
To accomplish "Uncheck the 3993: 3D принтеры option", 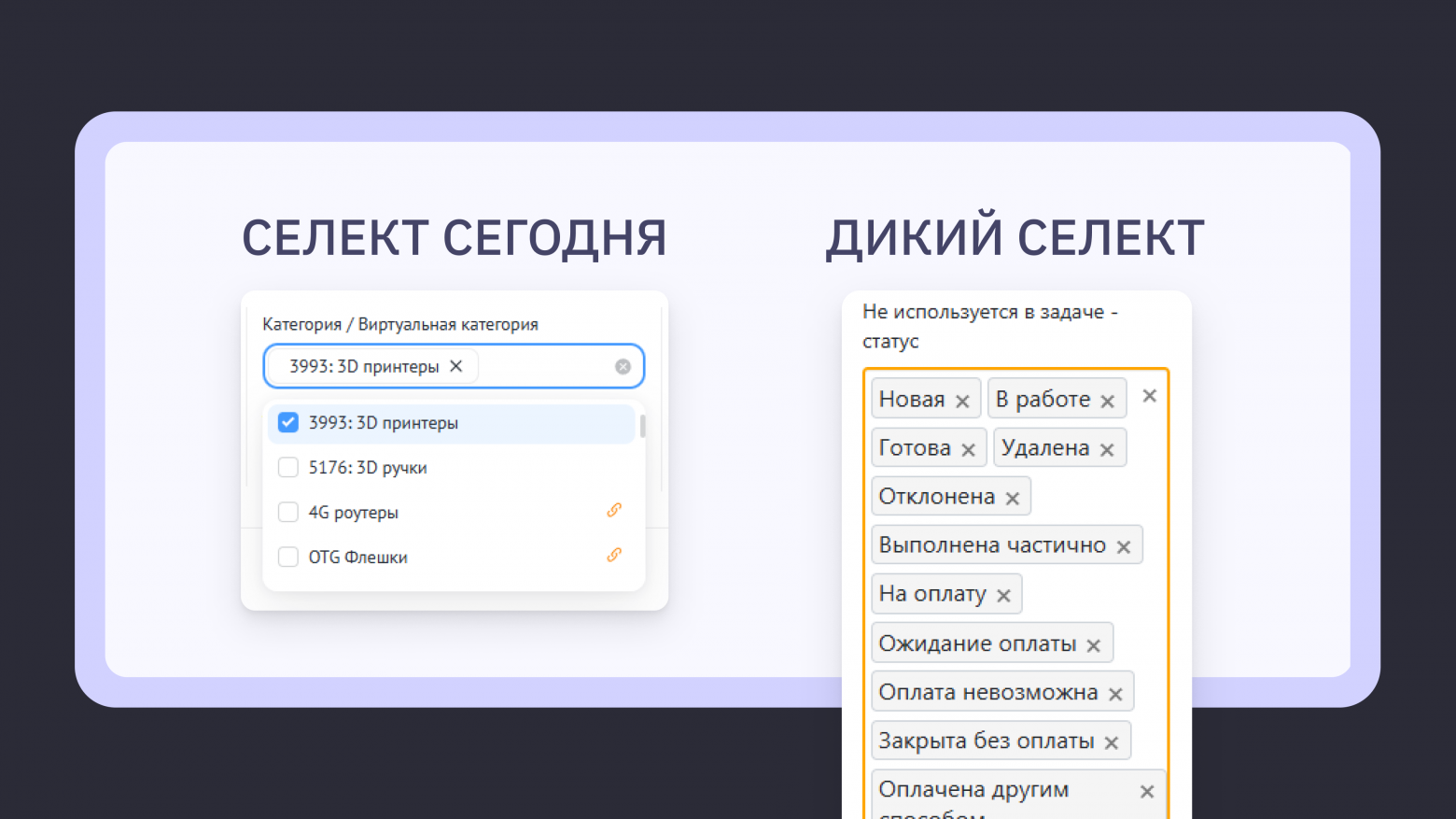I will click(x=288, y=422).
